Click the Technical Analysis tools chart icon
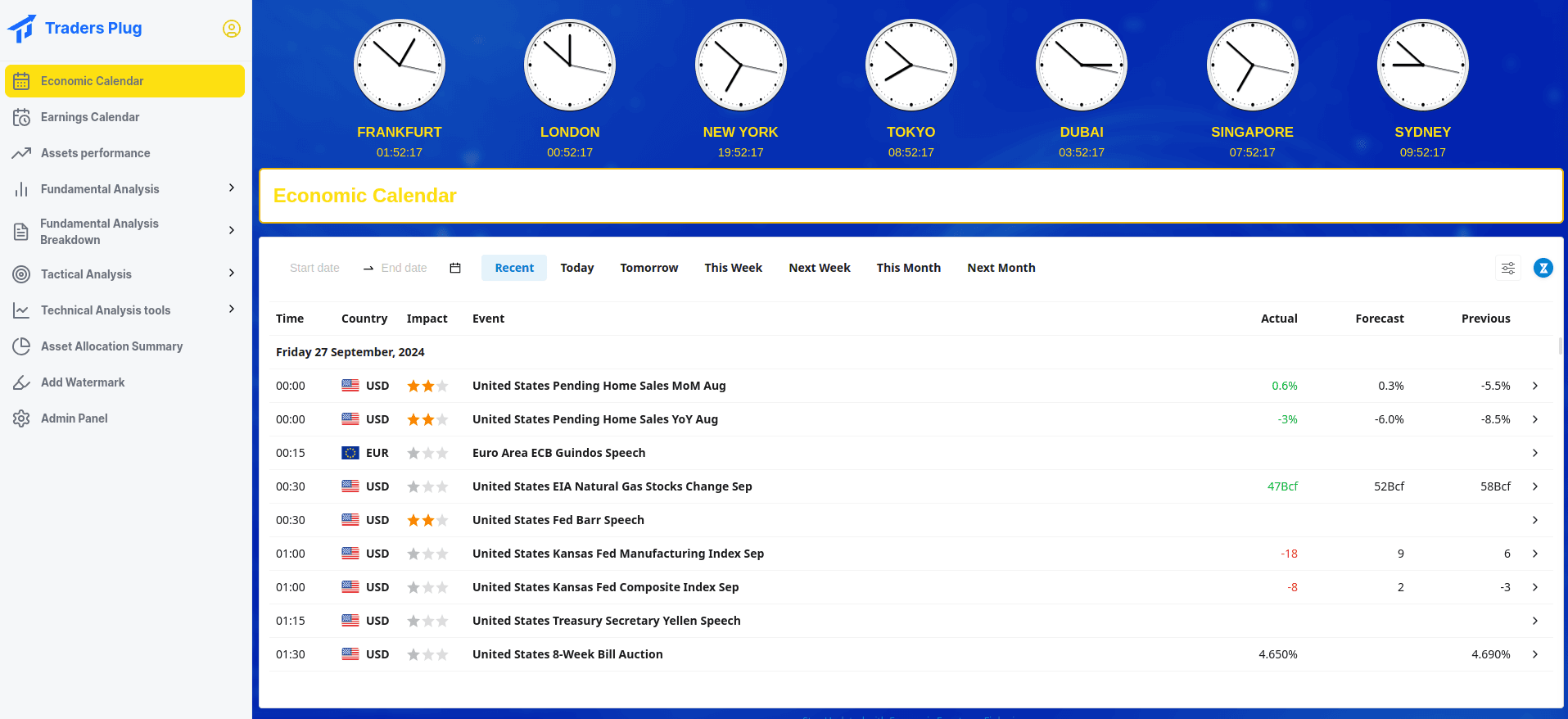 (x=22, y=310)
